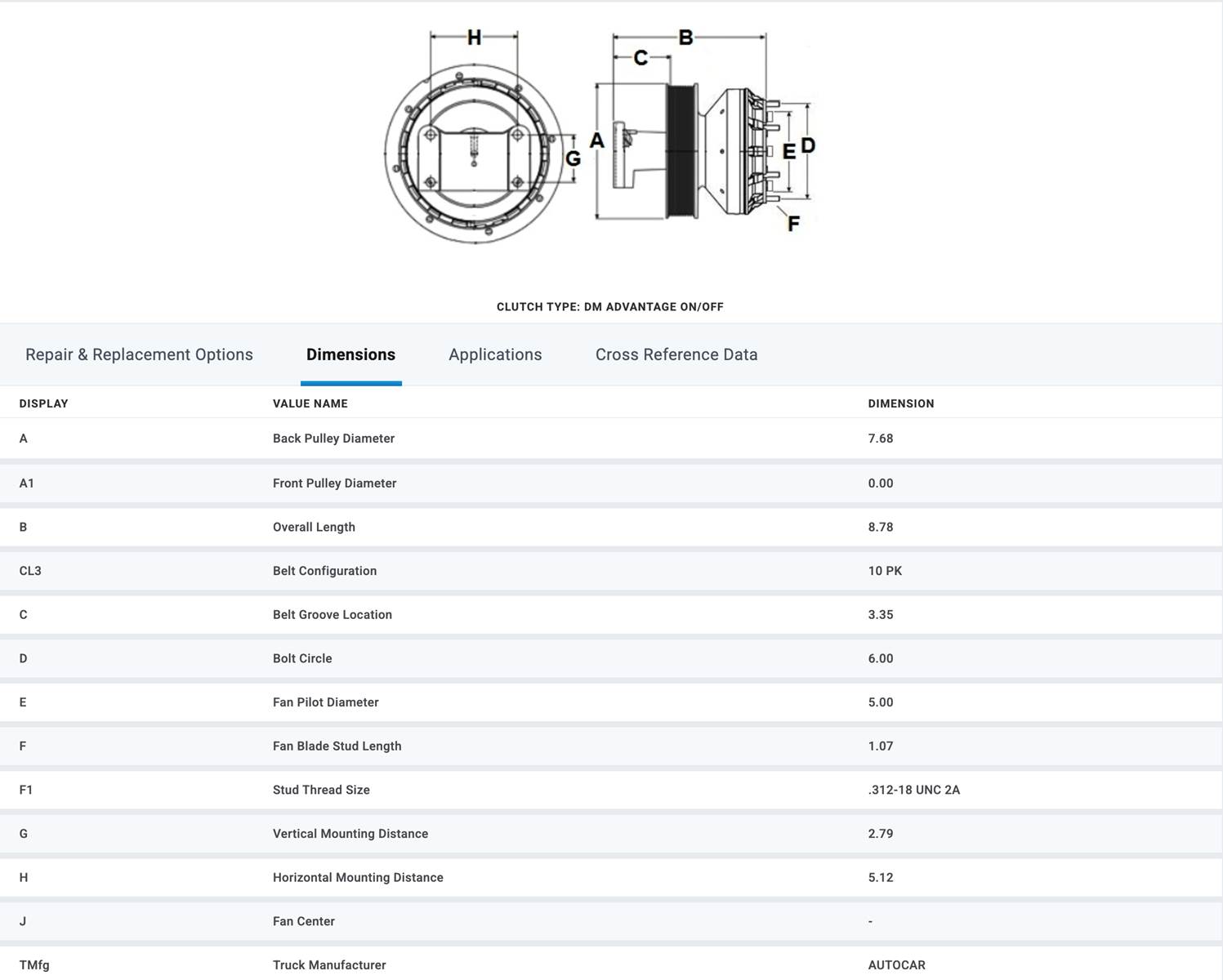Screen dimensions: 1223x980
Task: Select the Dimensions tab
Action: coord(350,354)
